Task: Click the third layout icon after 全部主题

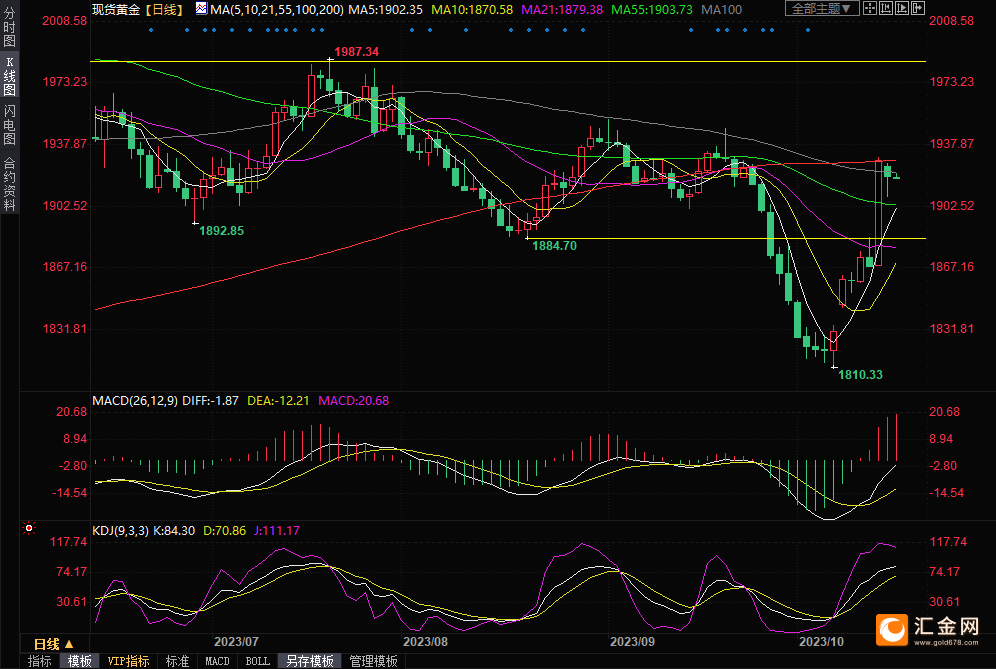Action: (x=903, y=8)
